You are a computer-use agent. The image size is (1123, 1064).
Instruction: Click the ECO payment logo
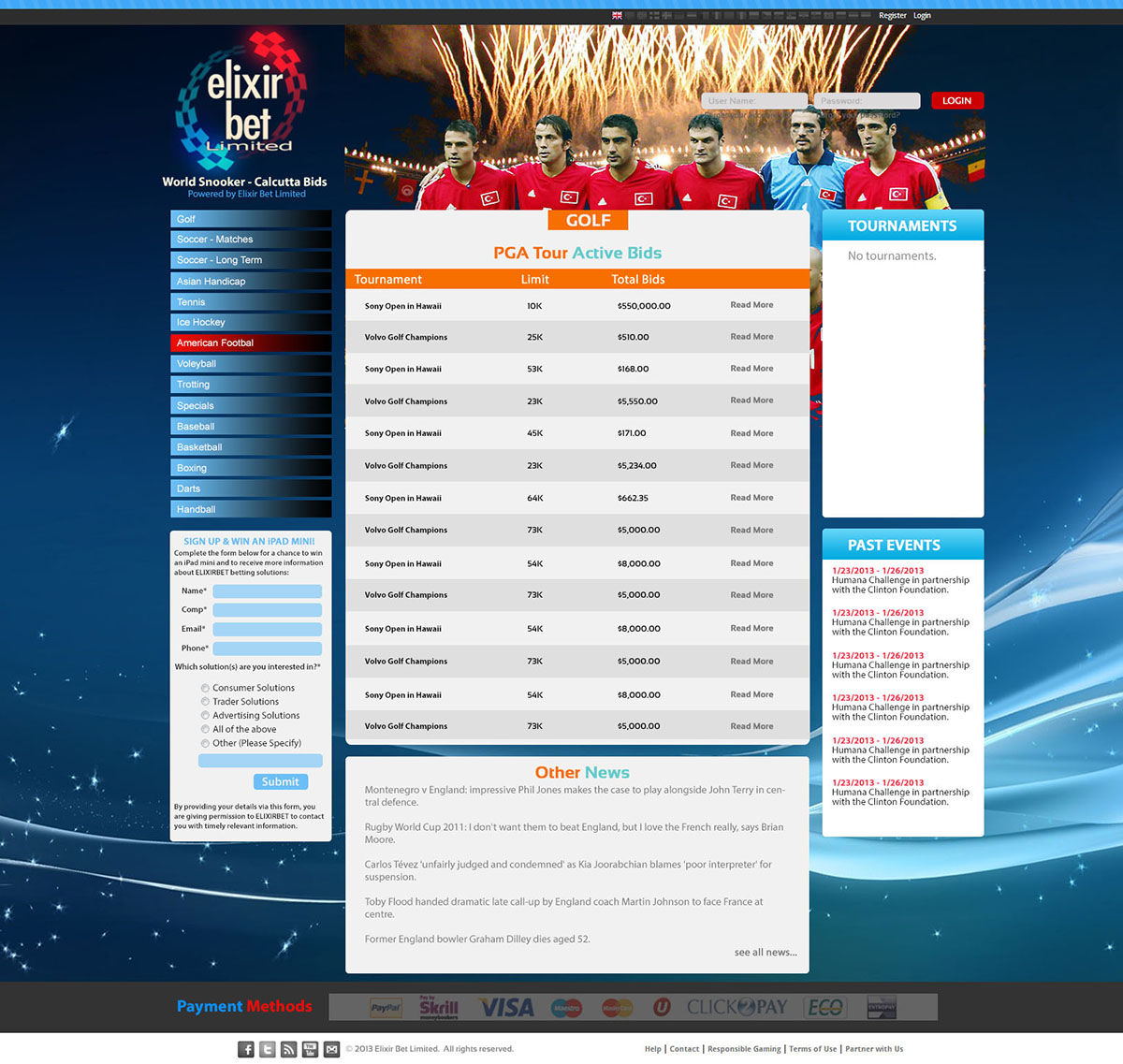click(825, 1008)
